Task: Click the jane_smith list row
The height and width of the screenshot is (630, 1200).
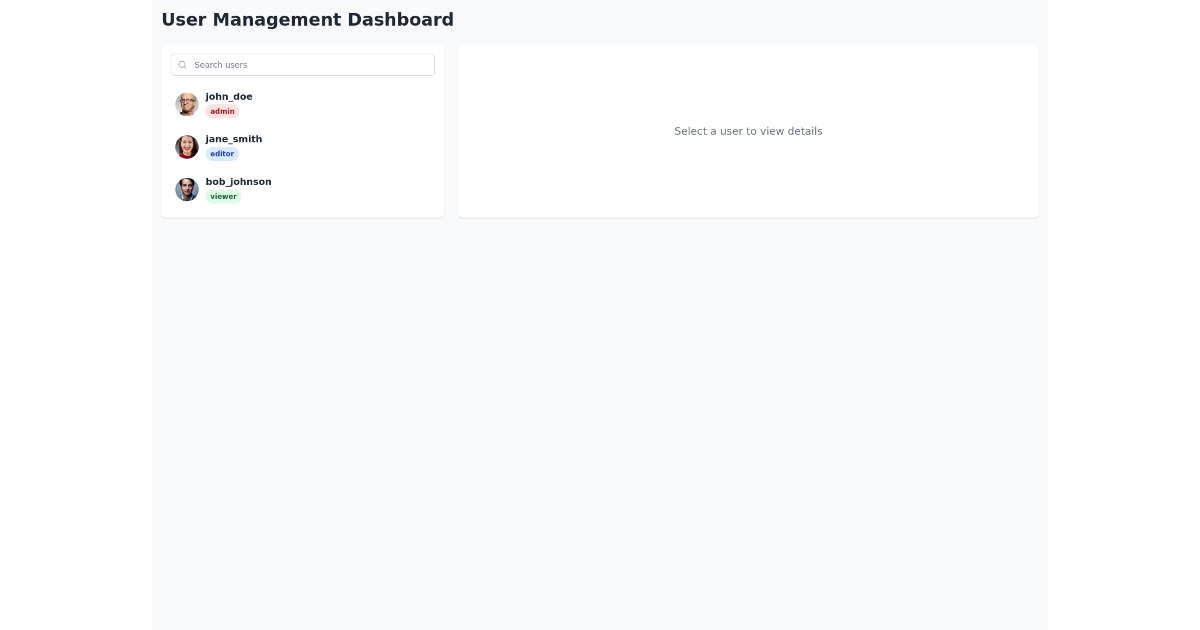Action: (x=300, y=146)
